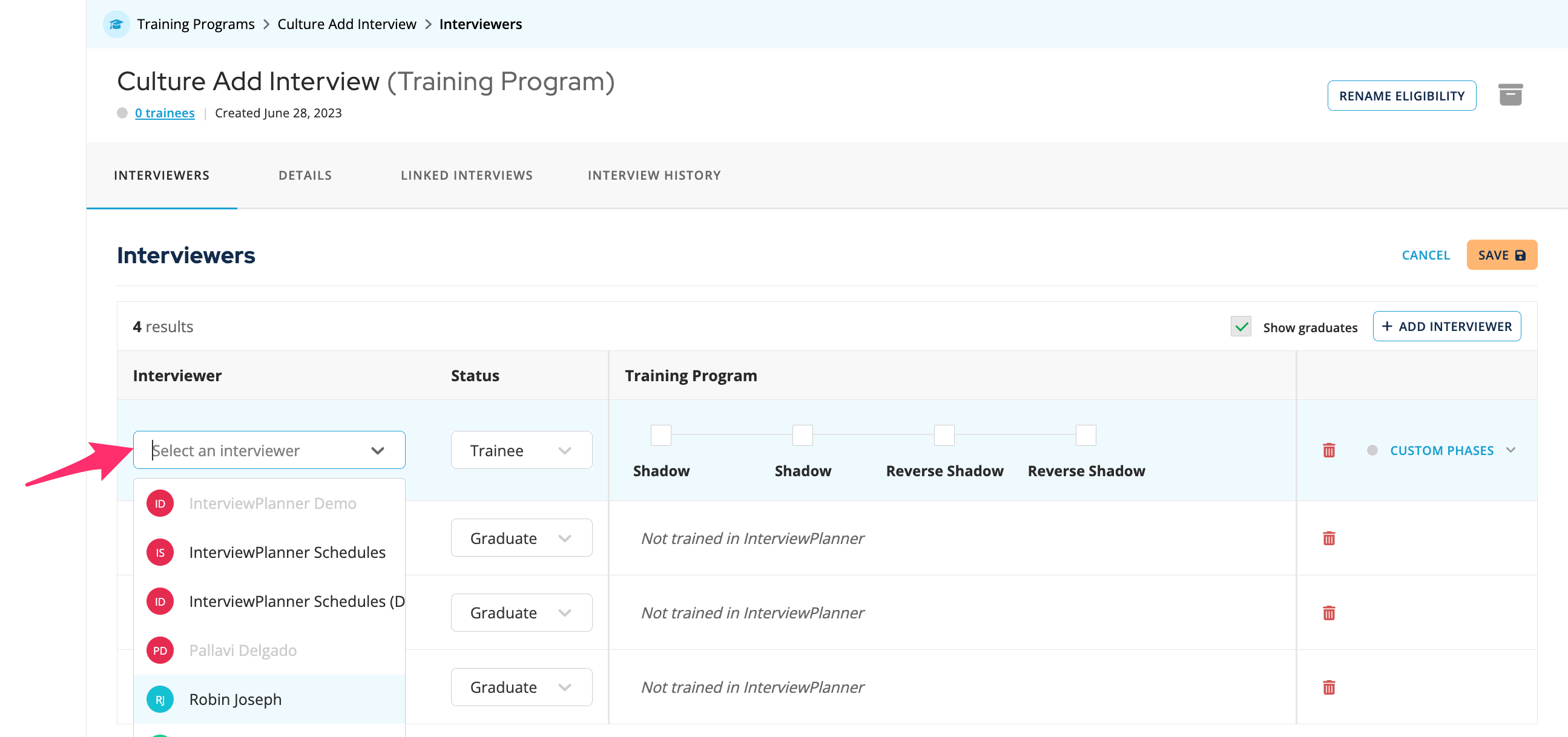Delete the third Graduate row with trash icon
The image size is (1568, 737).
pyautogui.click(x=1329, y=687)
